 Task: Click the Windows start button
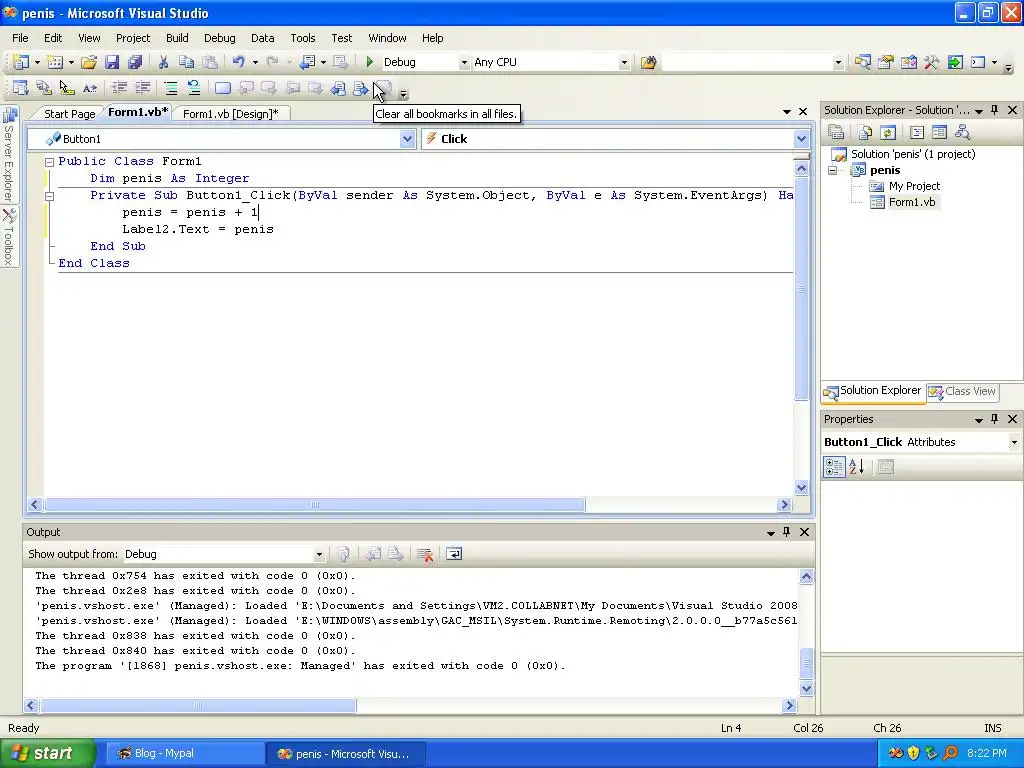pos(46,754)
